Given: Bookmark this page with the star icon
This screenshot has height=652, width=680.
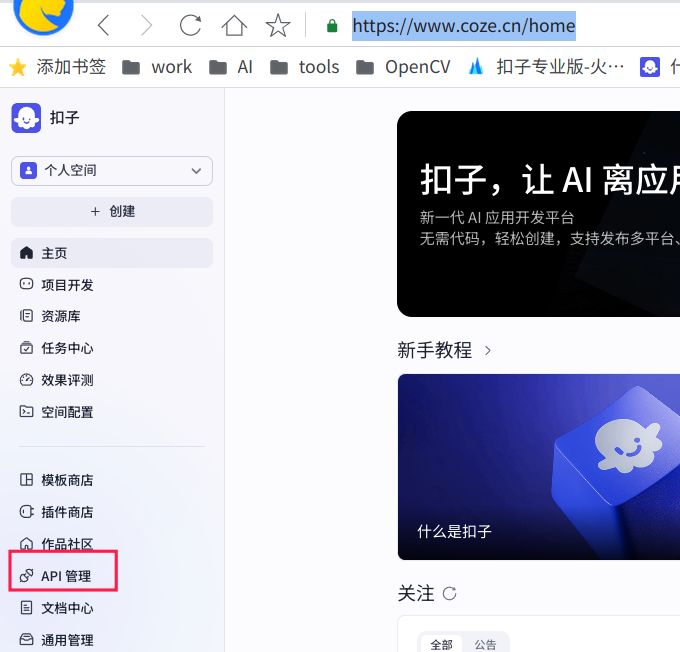Looking at the screenshot, I should [278, 25].
